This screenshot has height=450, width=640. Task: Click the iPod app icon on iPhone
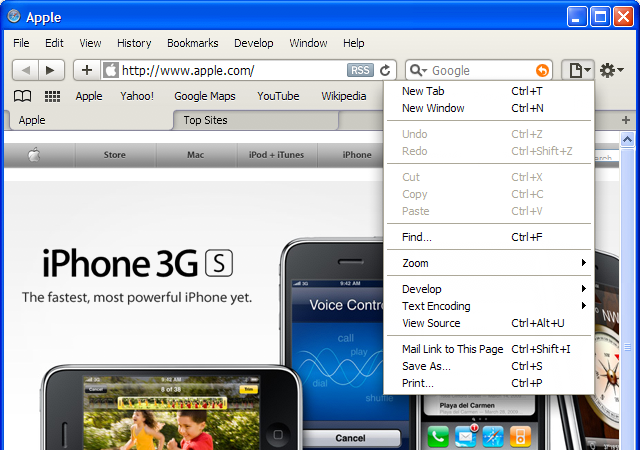click(x=520, y=436)
